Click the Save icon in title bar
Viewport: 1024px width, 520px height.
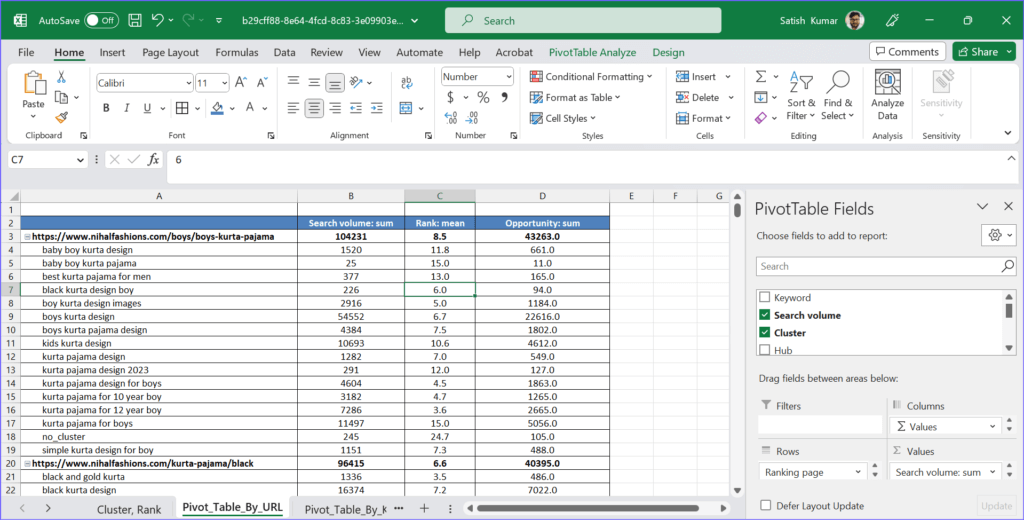[x=135, y=20]
